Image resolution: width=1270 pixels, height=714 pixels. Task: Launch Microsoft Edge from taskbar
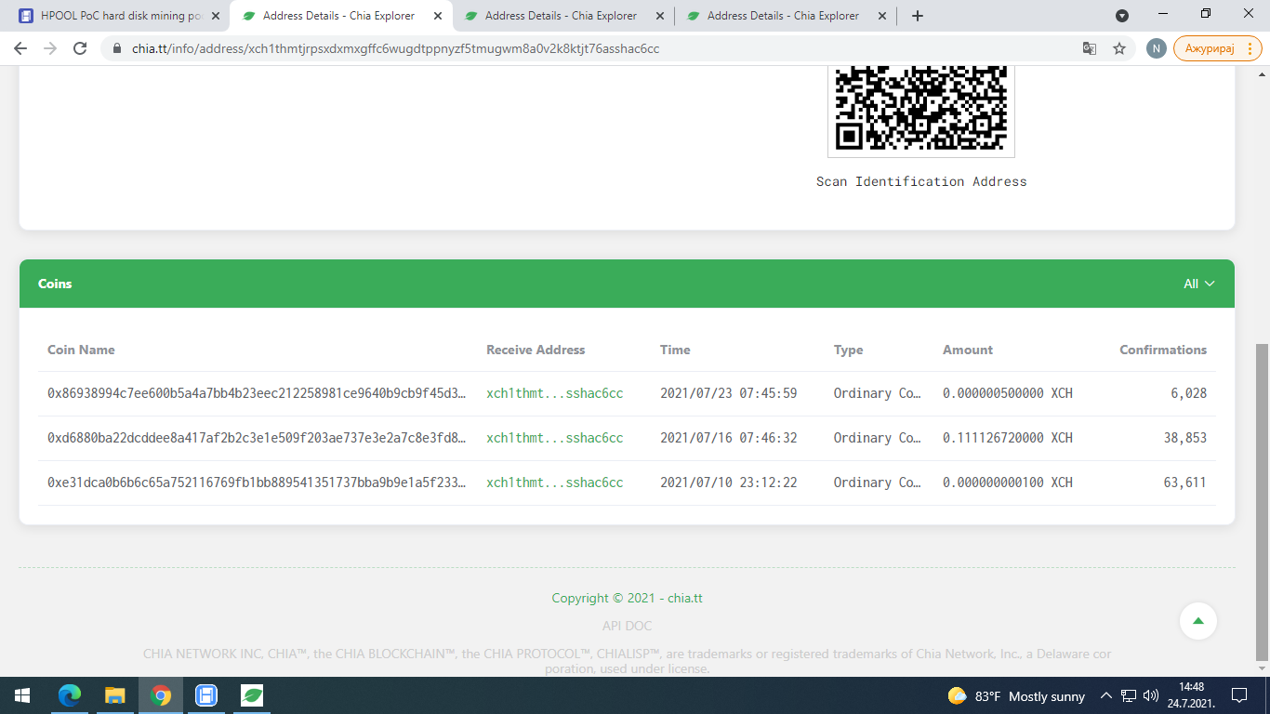coord(69,695)
